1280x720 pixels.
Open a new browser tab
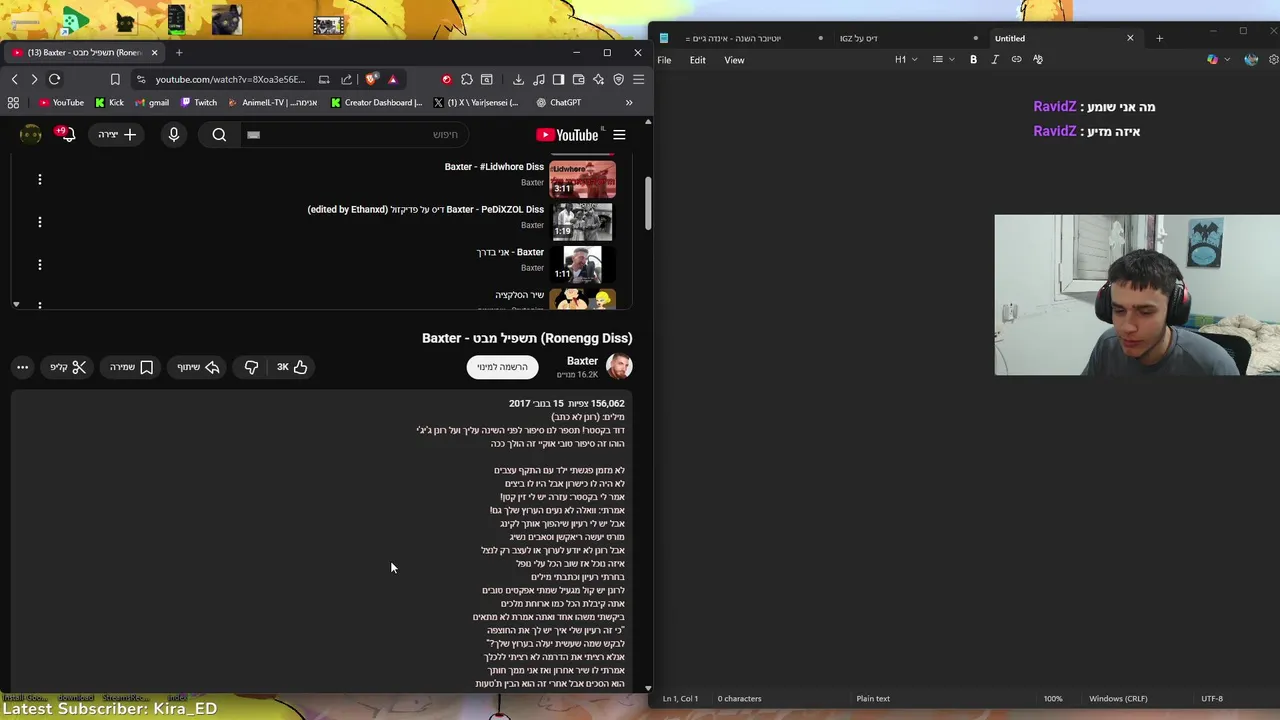click(x=179, y=52)
